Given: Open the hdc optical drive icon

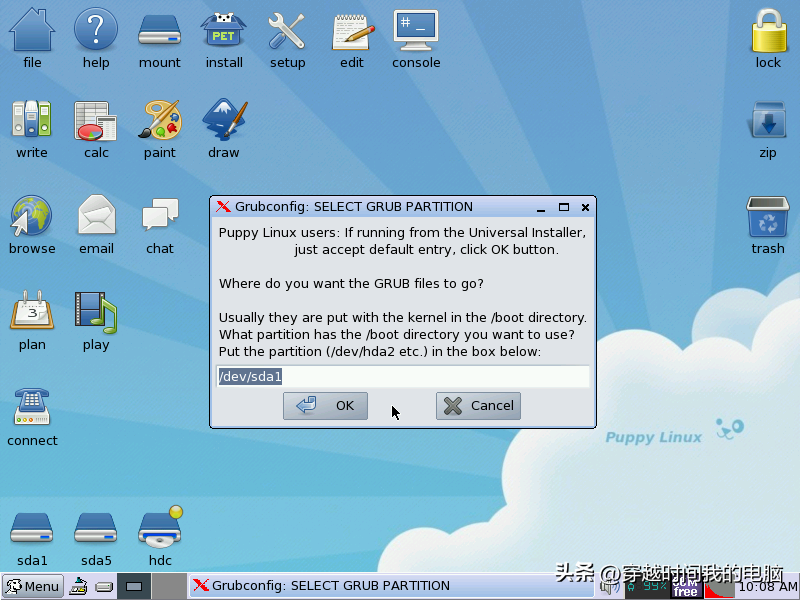Looking at the screenshot, I should (x=160, y=527).
